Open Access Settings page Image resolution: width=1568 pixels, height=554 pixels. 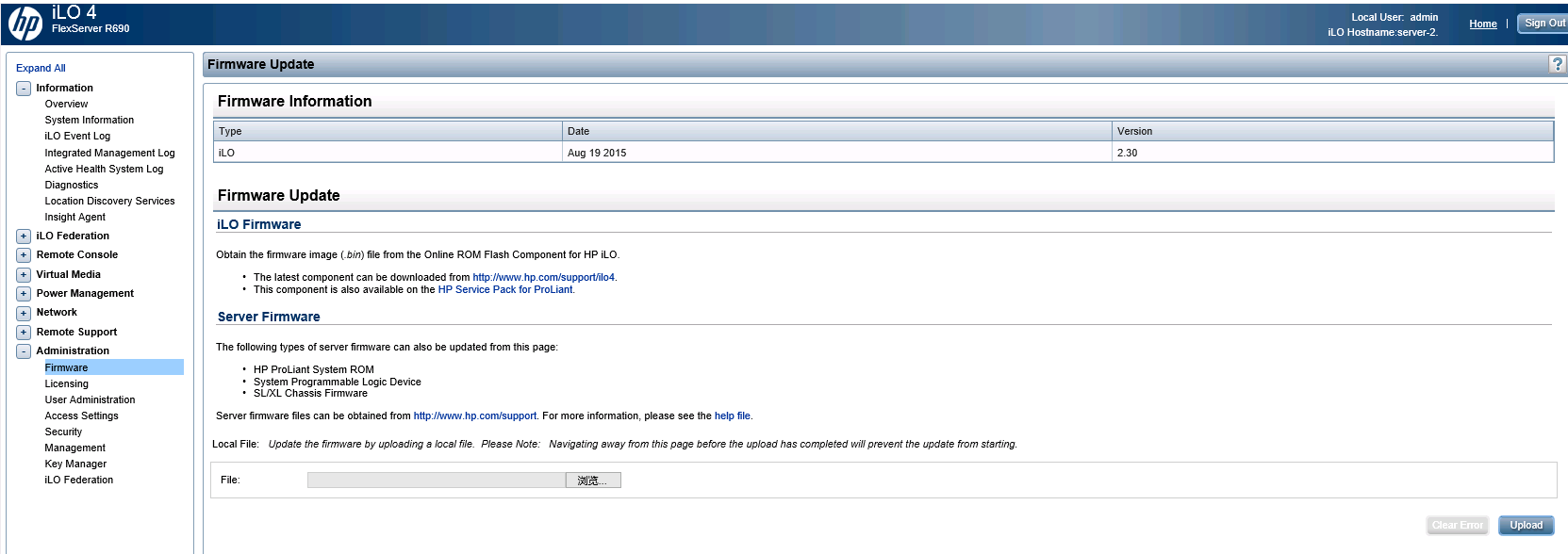[x=82, y=415]
